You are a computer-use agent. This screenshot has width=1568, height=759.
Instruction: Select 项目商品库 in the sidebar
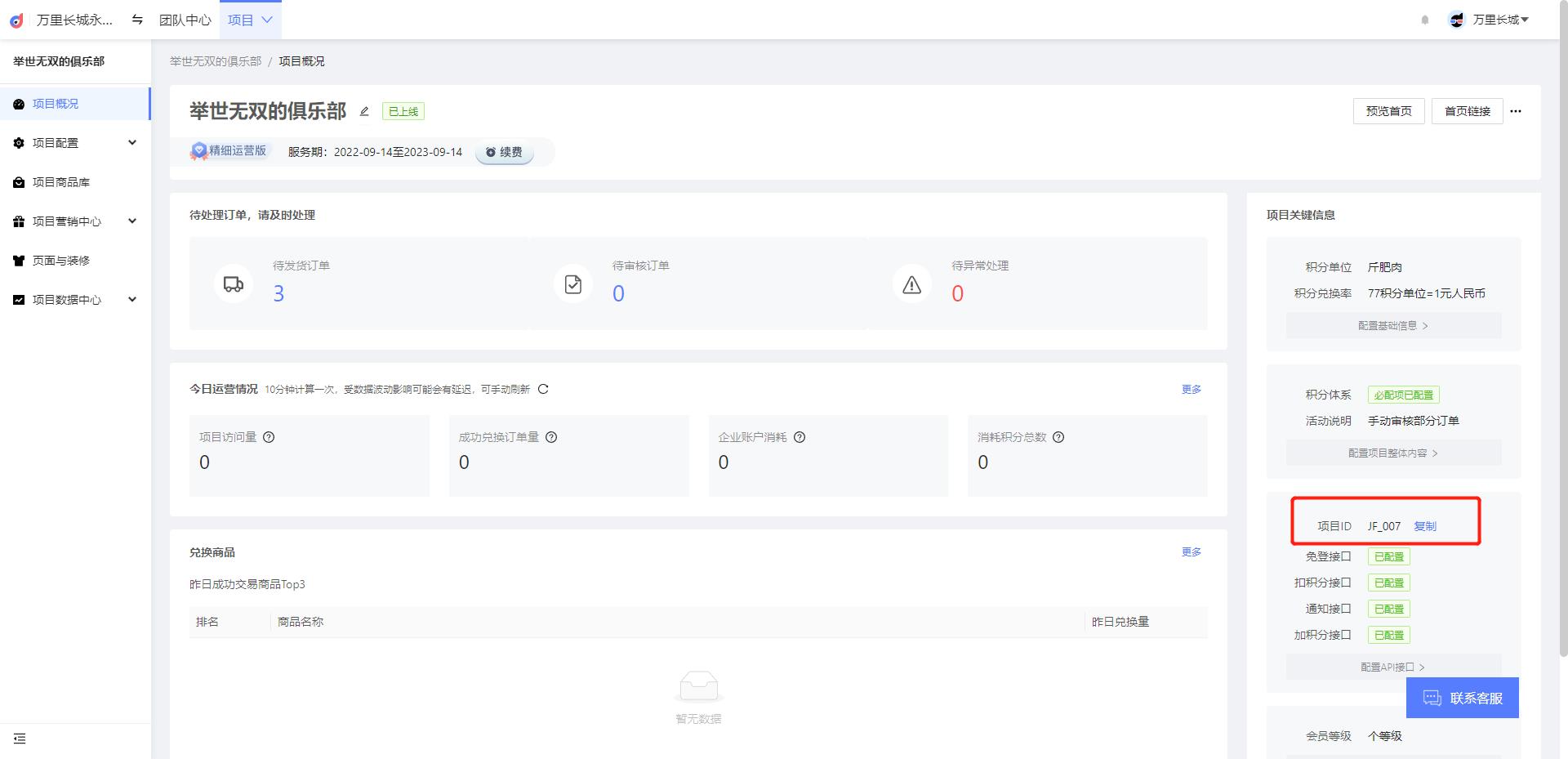point(61,182)
